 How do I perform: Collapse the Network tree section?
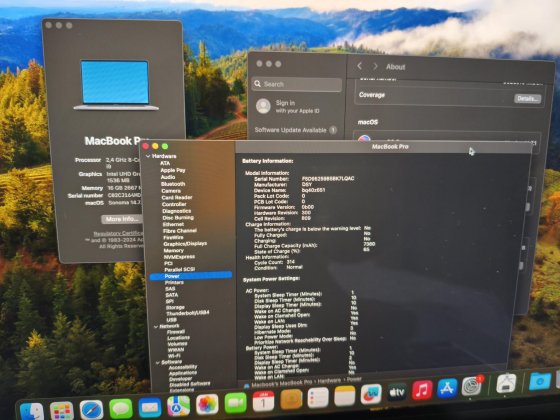click(x=156, y=326)
